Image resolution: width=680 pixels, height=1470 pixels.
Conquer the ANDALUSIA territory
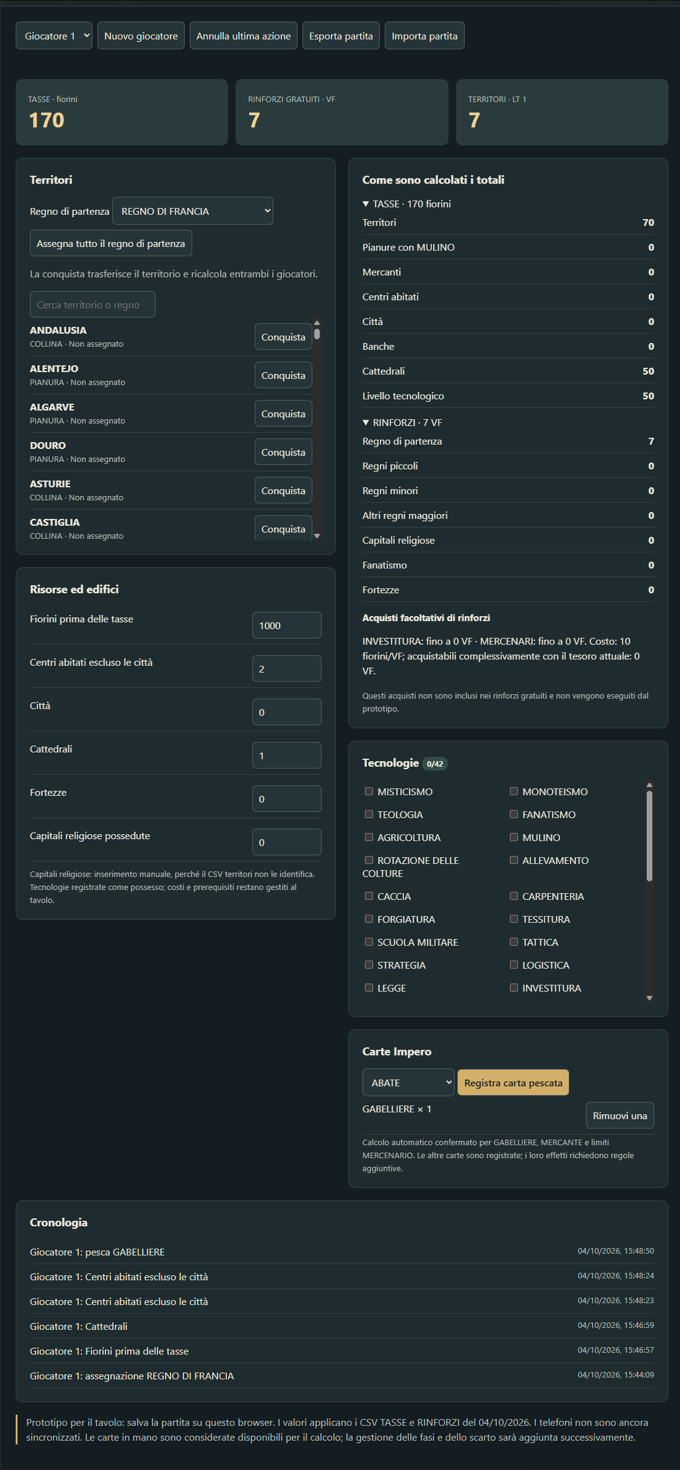[x=283, y=337]
